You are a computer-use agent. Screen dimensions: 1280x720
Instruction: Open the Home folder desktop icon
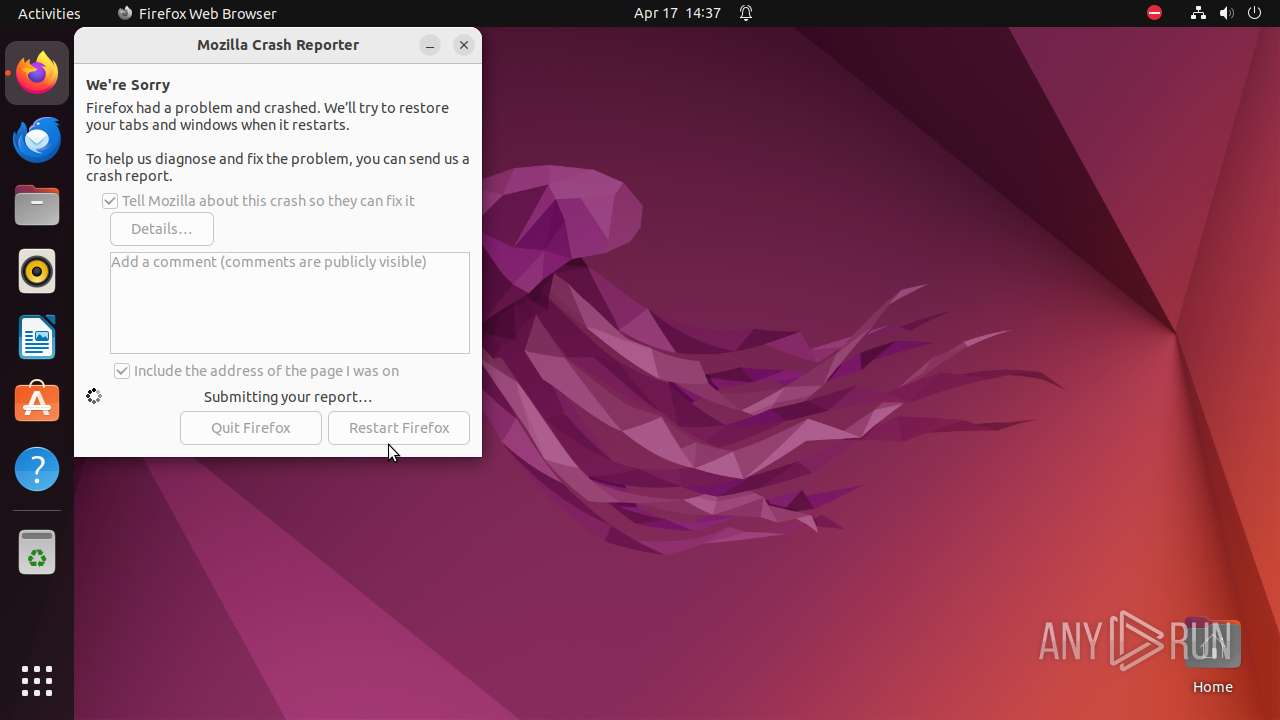(1212, 656)
